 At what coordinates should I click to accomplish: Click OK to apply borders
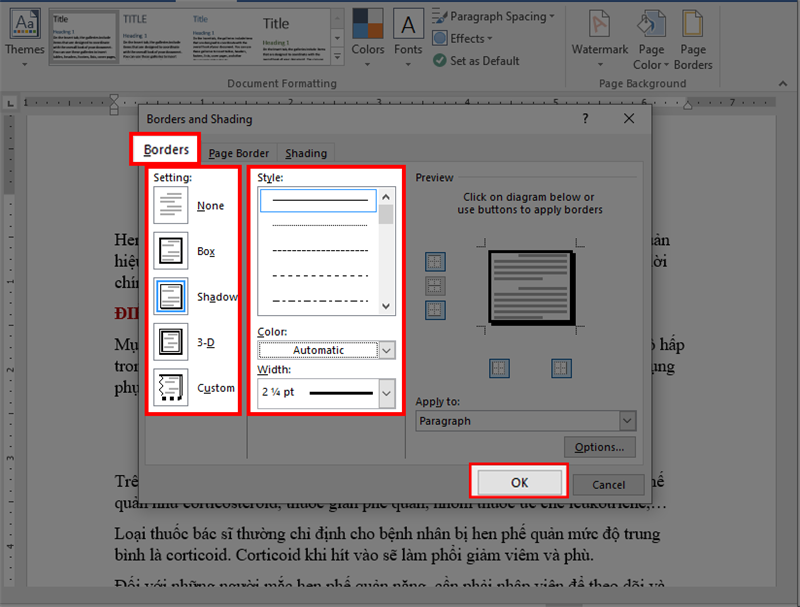click(x=519, y=482)
